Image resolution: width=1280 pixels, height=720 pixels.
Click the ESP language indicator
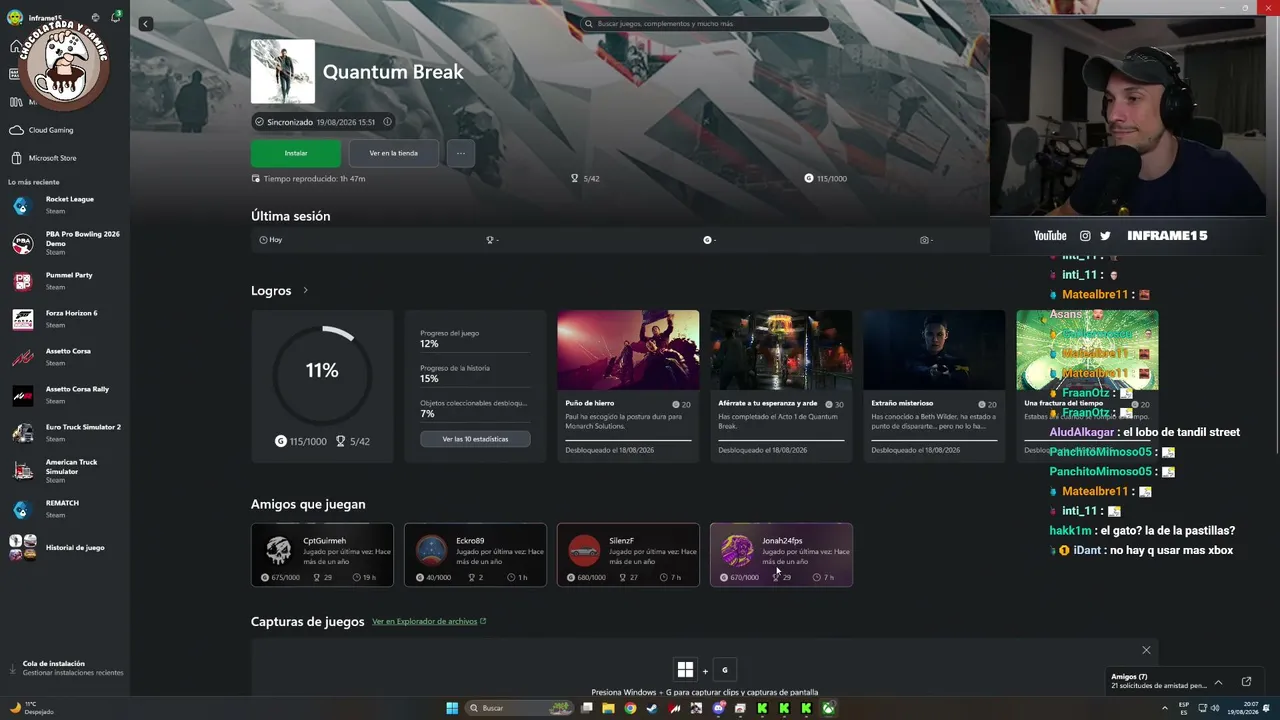tap(1184, 708)
